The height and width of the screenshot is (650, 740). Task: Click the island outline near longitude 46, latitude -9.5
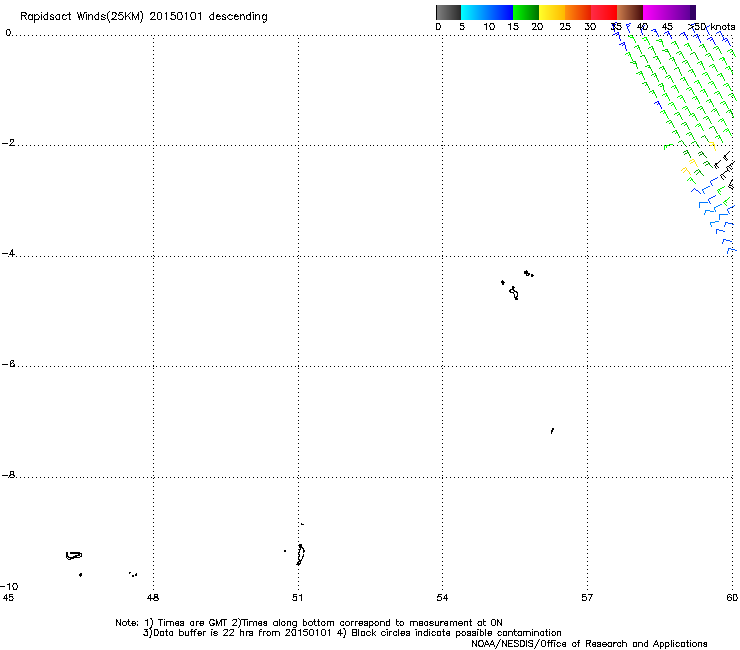pyautogui.click(x=74, y=556)
